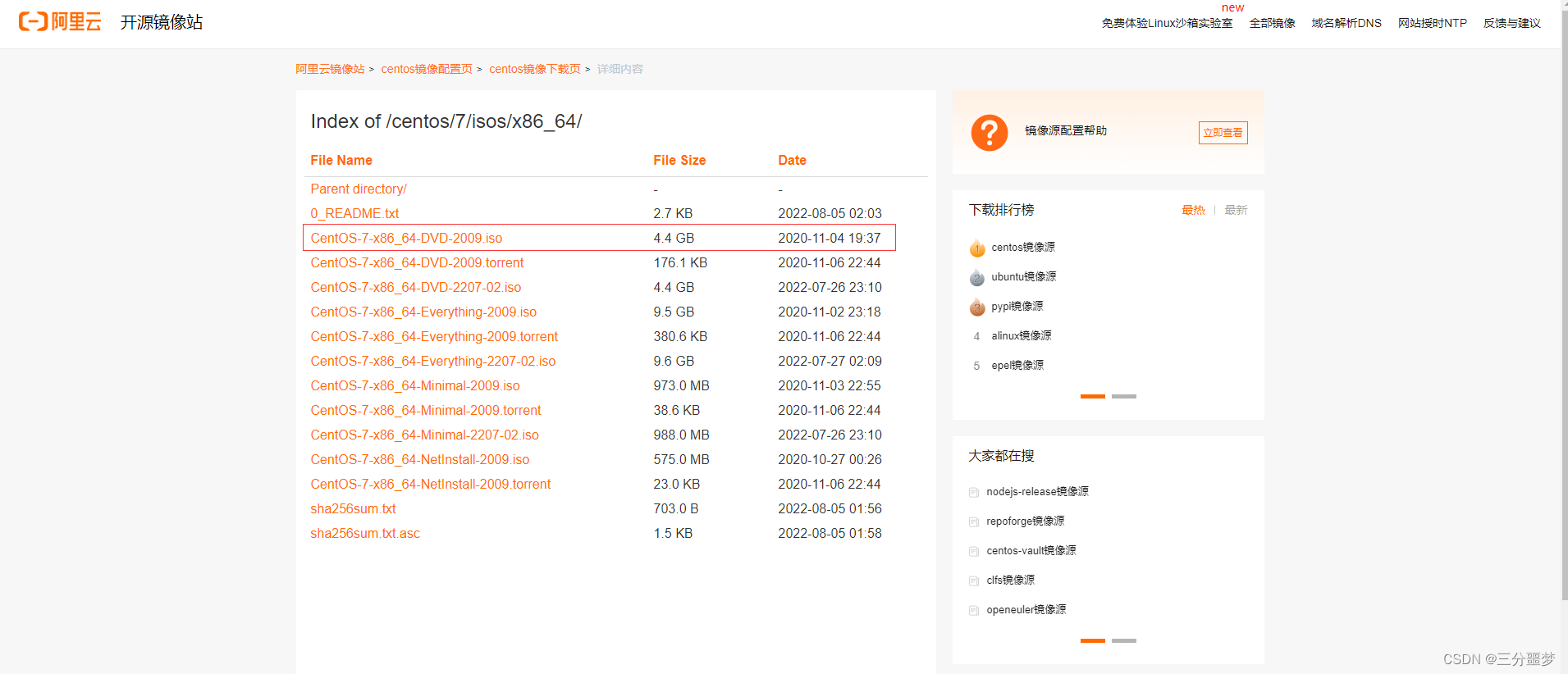Viewport: 1568px width, 674px height.
Task: Open epel镜像源 in download ranking
Action: click(x=1017, y=365)
